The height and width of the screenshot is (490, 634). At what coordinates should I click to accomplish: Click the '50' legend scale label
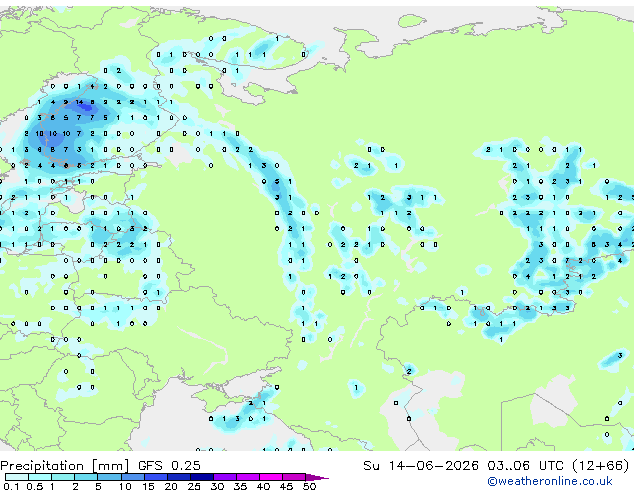point(309,486)
